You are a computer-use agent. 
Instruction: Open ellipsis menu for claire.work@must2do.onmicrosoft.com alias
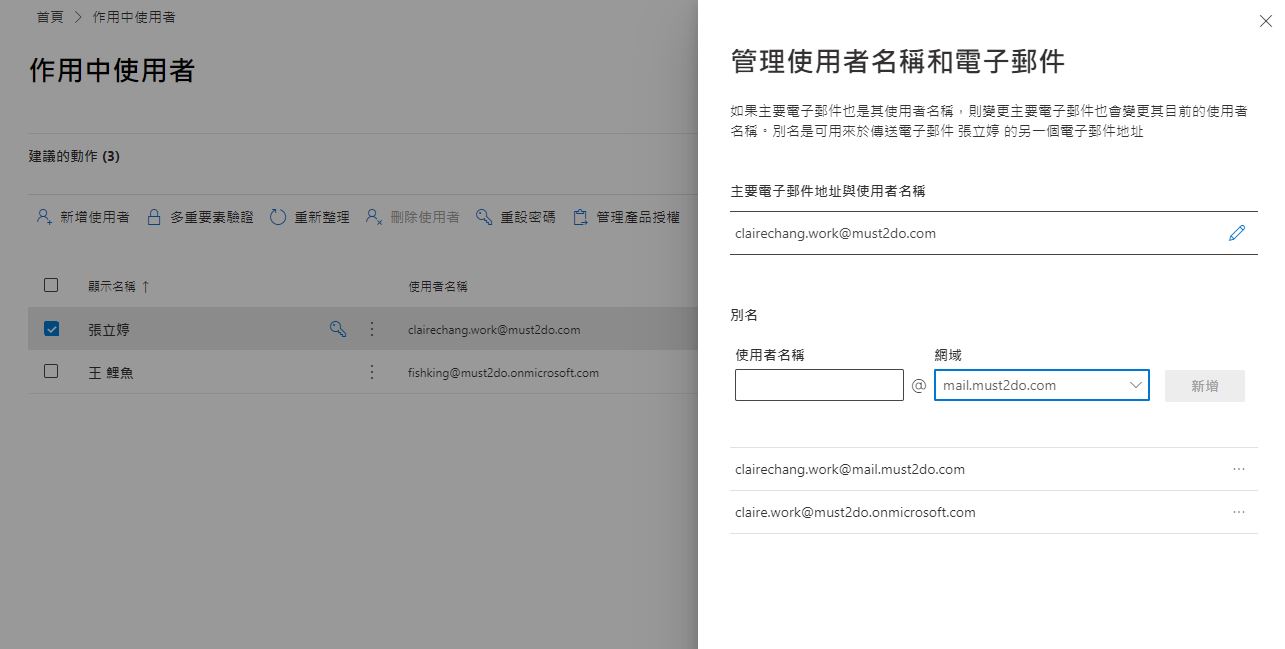pos(1239,512)
